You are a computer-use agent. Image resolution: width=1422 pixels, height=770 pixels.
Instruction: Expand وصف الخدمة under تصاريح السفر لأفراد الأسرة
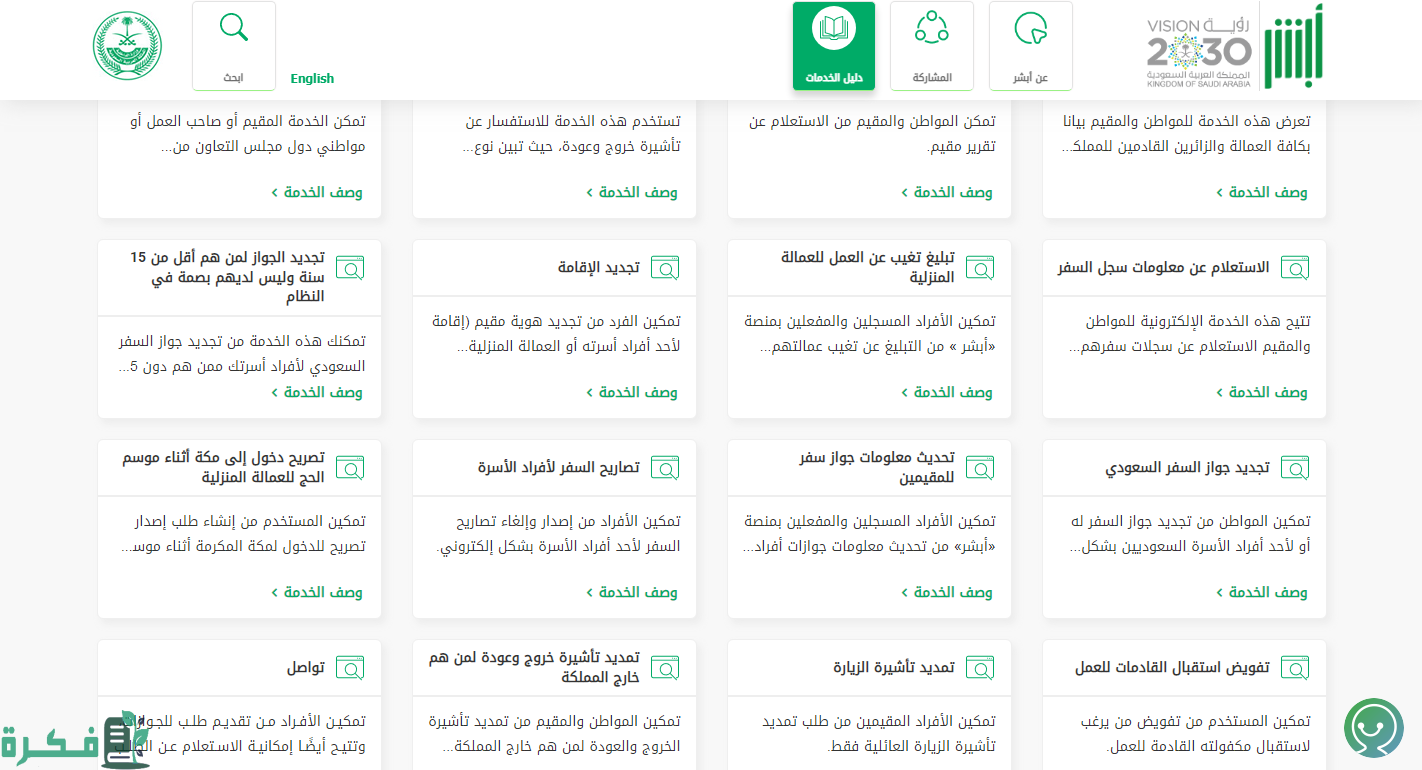pos(631,592)
